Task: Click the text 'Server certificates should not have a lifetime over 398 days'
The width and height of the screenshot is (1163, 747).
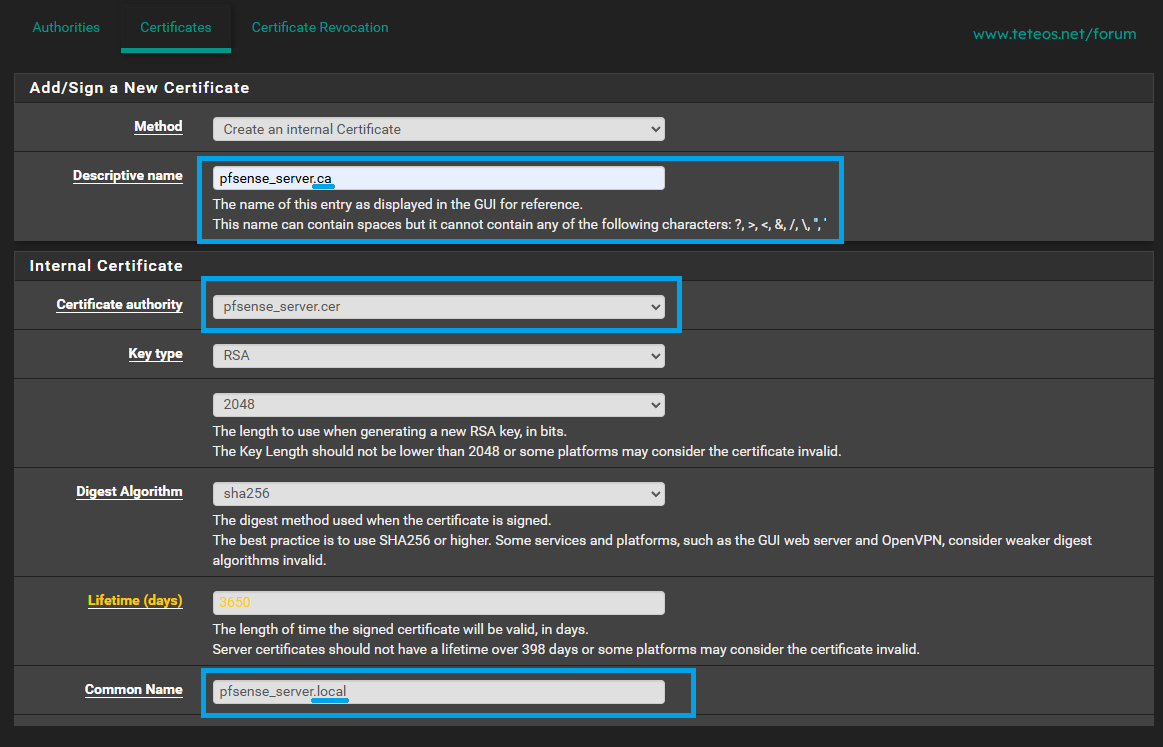Action: pyautogui.click(x=390, y=649)
